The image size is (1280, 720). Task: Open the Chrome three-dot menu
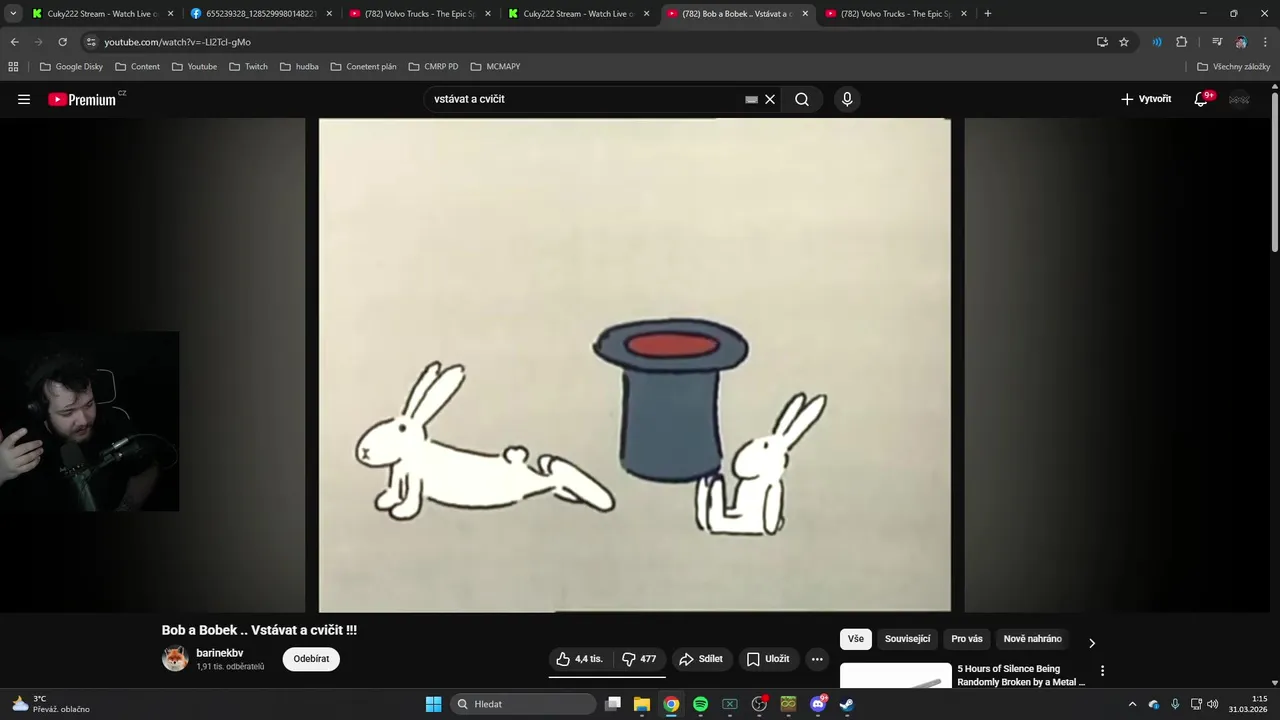click(x=1264, y=42)
